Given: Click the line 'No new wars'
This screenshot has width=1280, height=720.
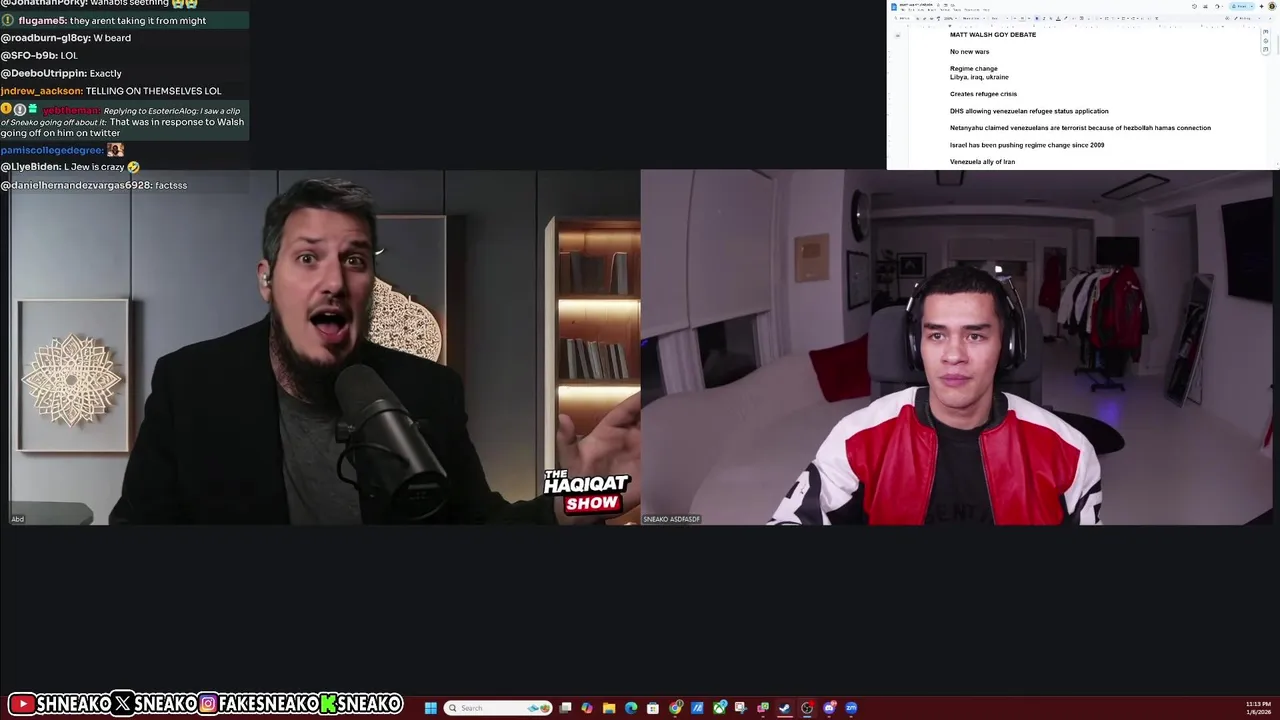Looking at the screenshot, I should point(969,52).
